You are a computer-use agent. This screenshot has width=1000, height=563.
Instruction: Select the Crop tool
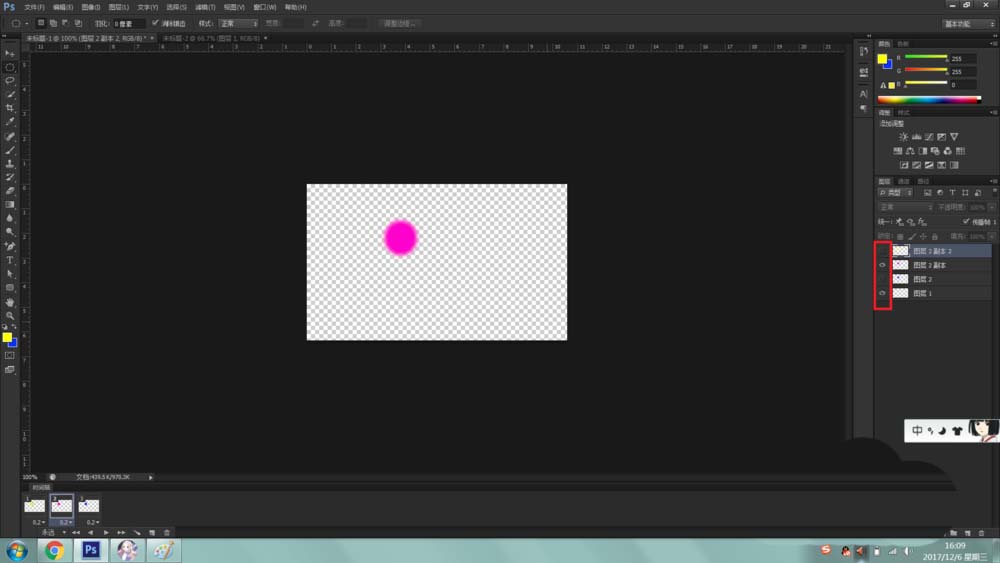click(10, 108)
